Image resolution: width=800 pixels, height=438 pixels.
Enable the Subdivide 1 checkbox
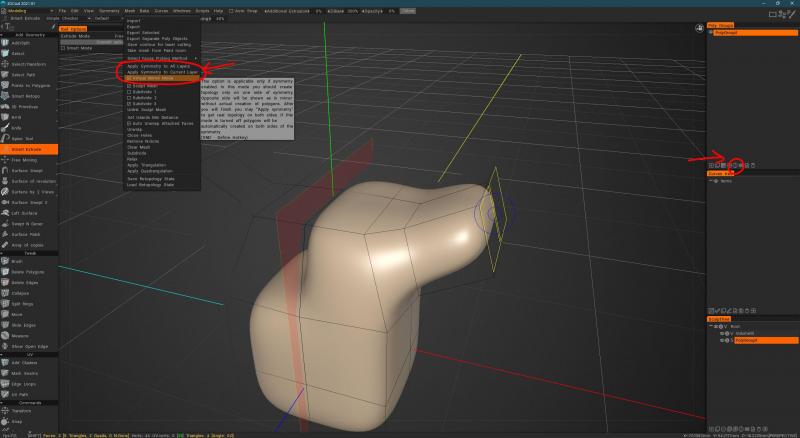[x=128, y=91]
